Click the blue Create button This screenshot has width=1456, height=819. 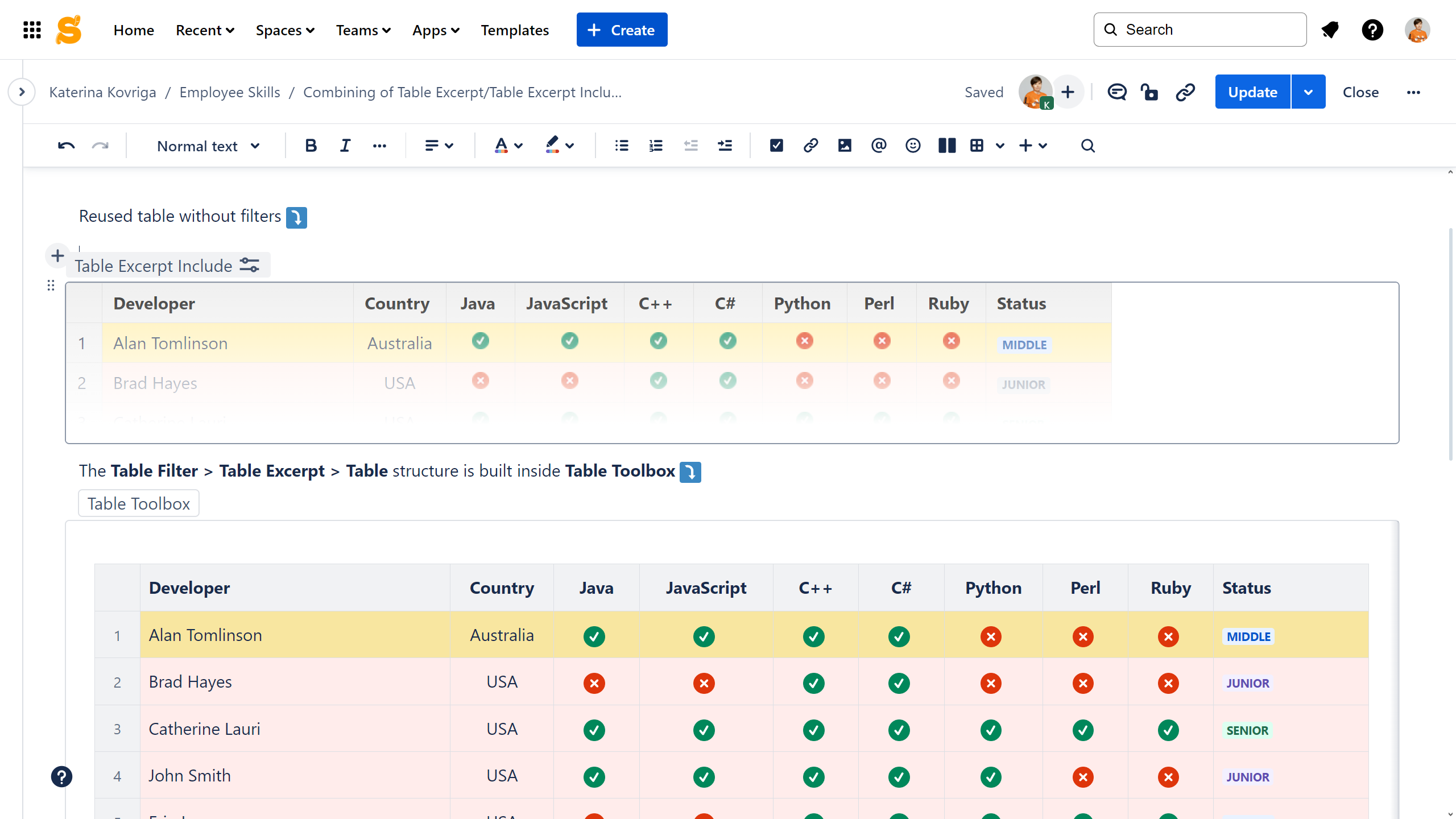[x=622, y=30]
